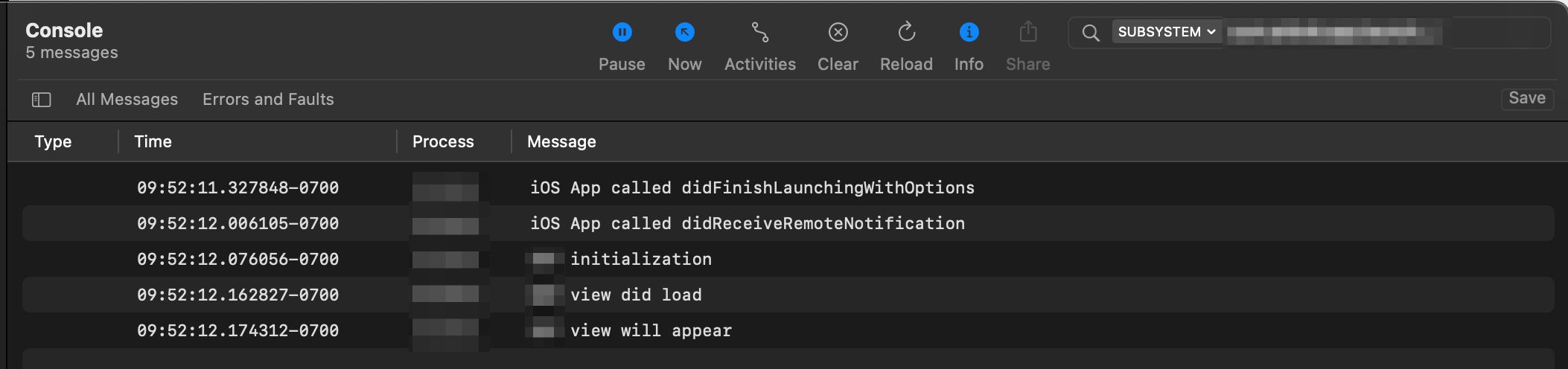The image size is (1568, 369).
Task: Toggle the Activities view
Action: click(759, 33)
